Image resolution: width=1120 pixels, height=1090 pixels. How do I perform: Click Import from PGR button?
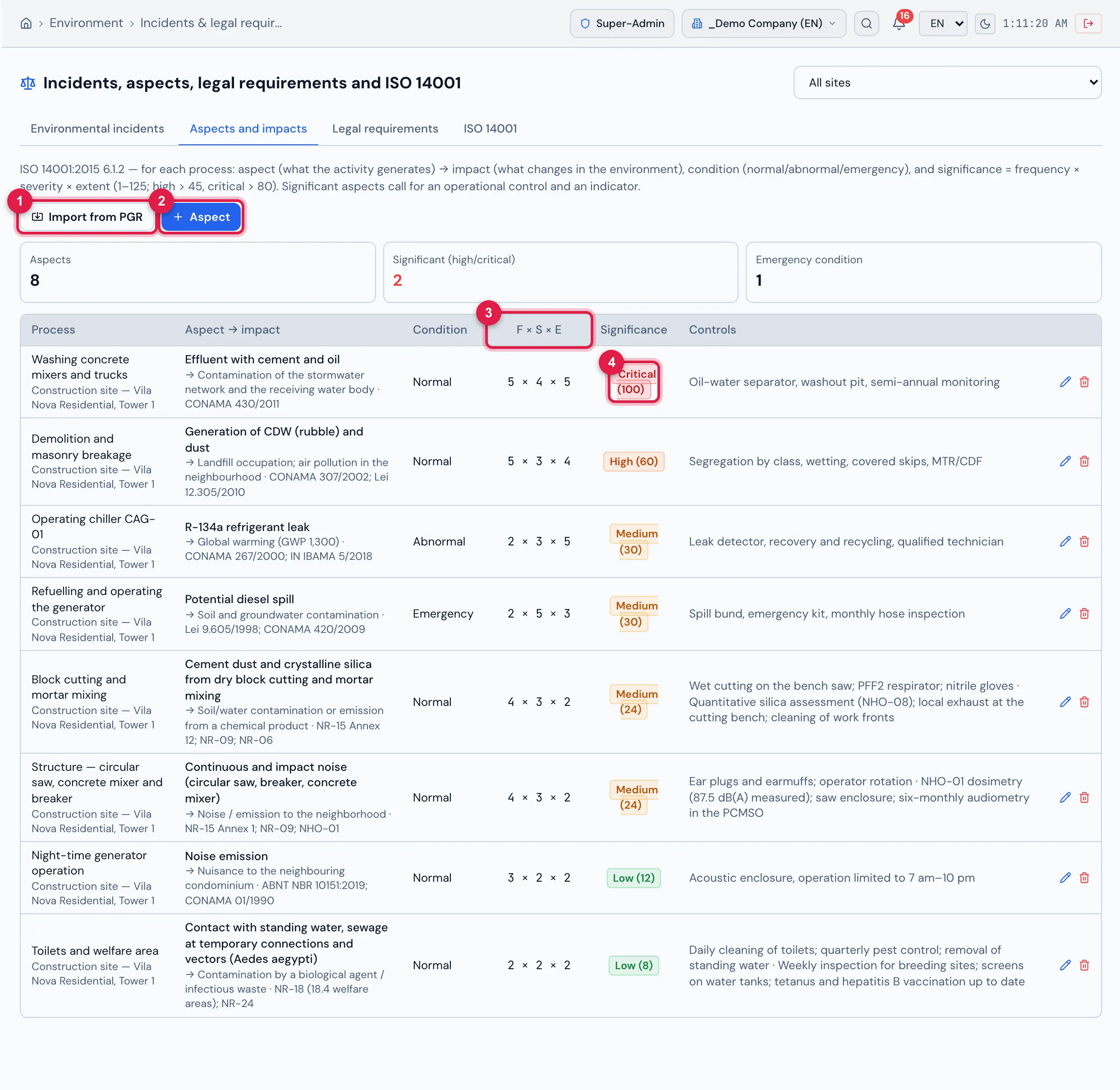click(x=87, y=217)
